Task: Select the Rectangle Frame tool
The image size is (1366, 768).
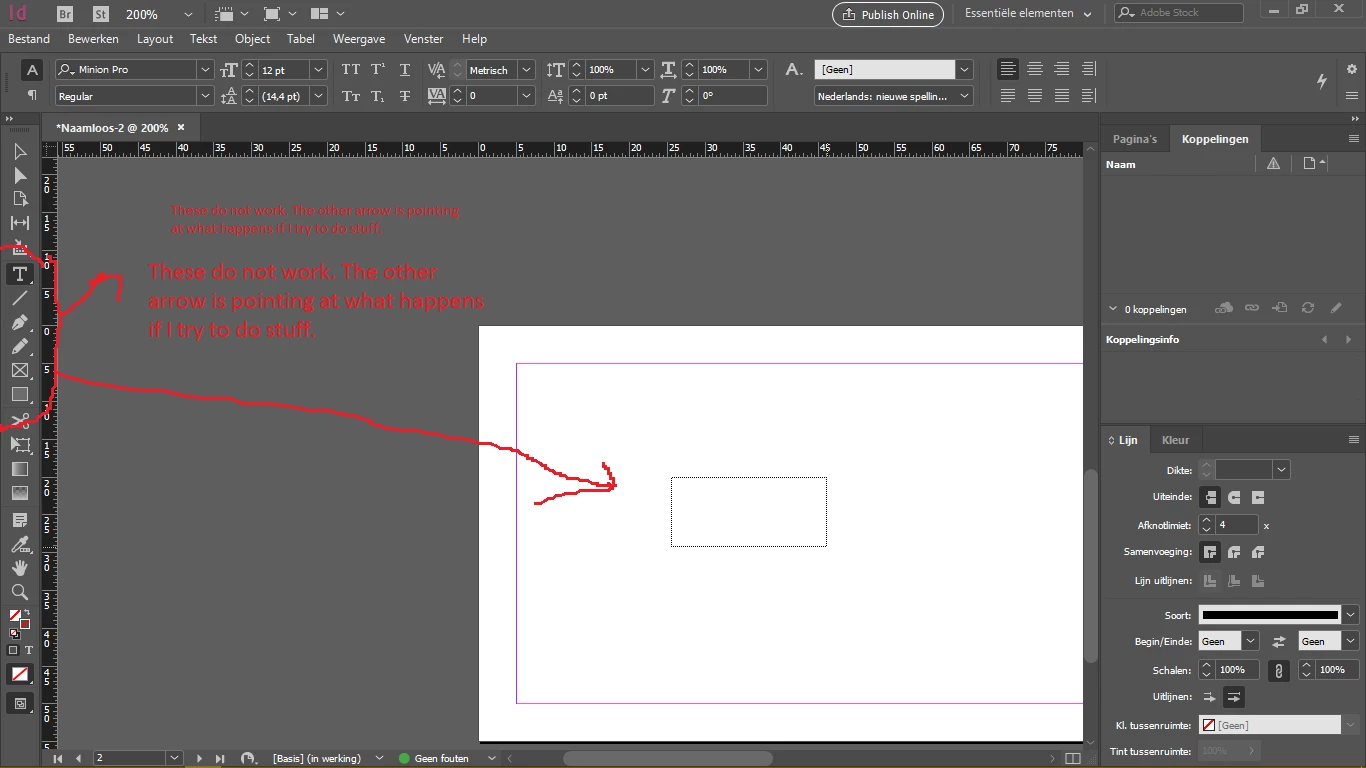Action: click(x=20, y=370)
